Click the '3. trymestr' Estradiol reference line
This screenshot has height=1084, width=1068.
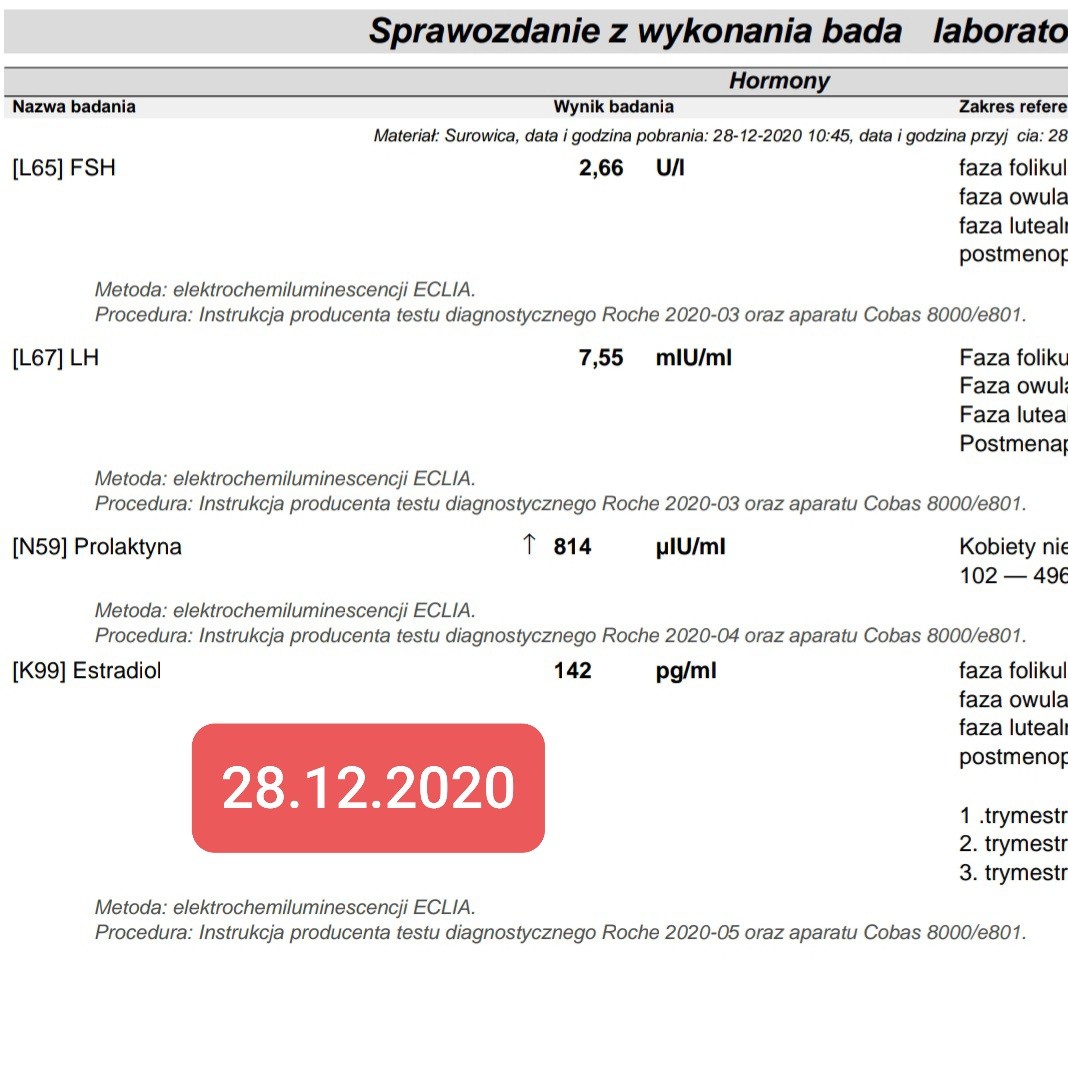pyautogui.click(x=1013, y=872)
